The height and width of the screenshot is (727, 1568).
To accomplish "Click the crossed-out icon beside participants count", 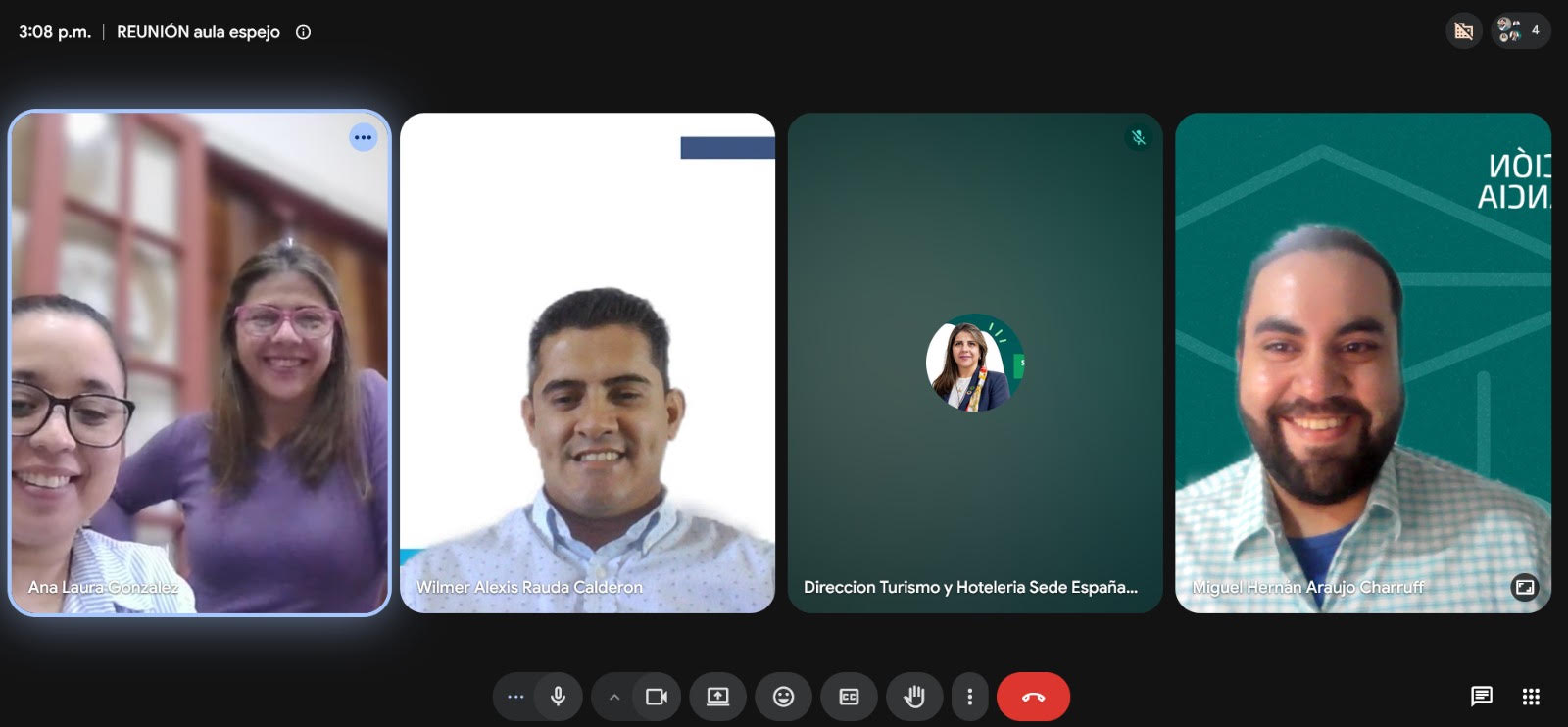I will pos(1464,31).
